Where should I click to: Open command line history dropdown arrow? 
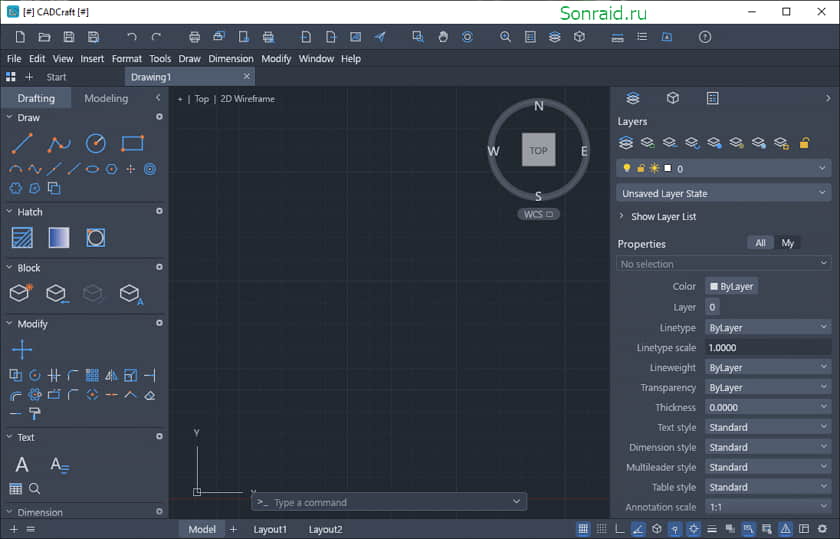tap(516, 501)
